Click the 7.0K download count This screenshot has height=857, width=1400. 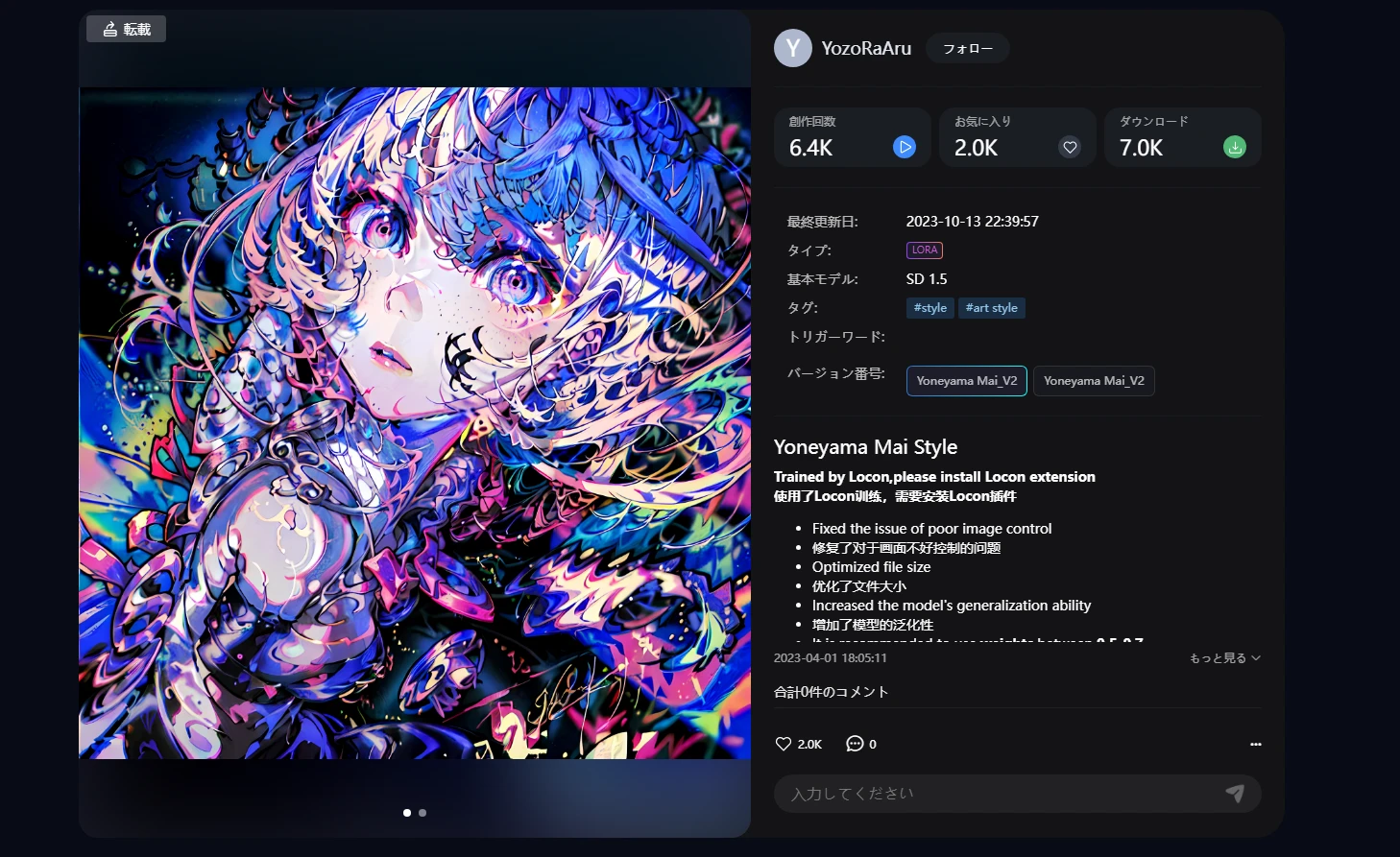[1141, 148]
